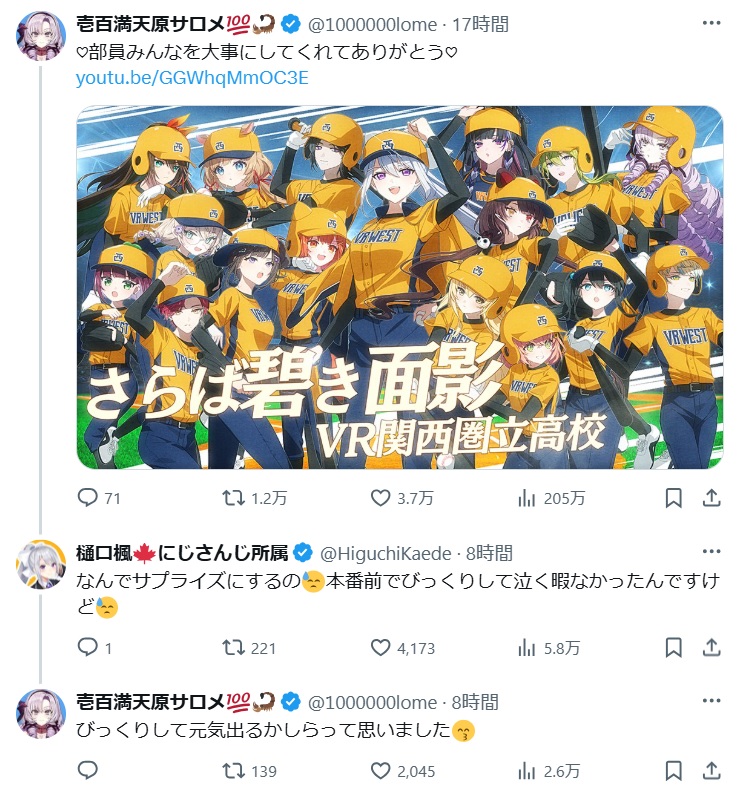Open 樋口楓's profile avatar picture

click(x=41, y=564)
